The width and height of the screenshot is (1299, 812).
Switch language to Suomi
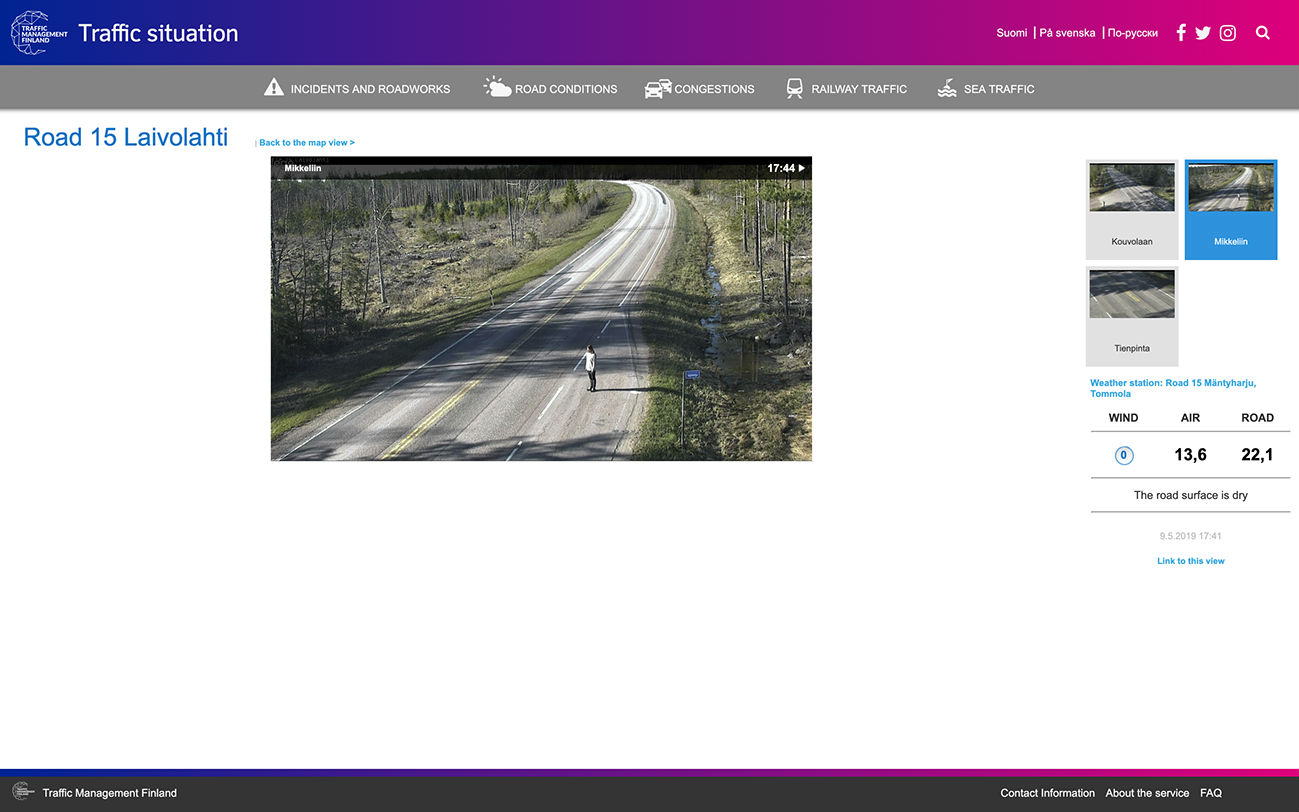click(1011, 33)
